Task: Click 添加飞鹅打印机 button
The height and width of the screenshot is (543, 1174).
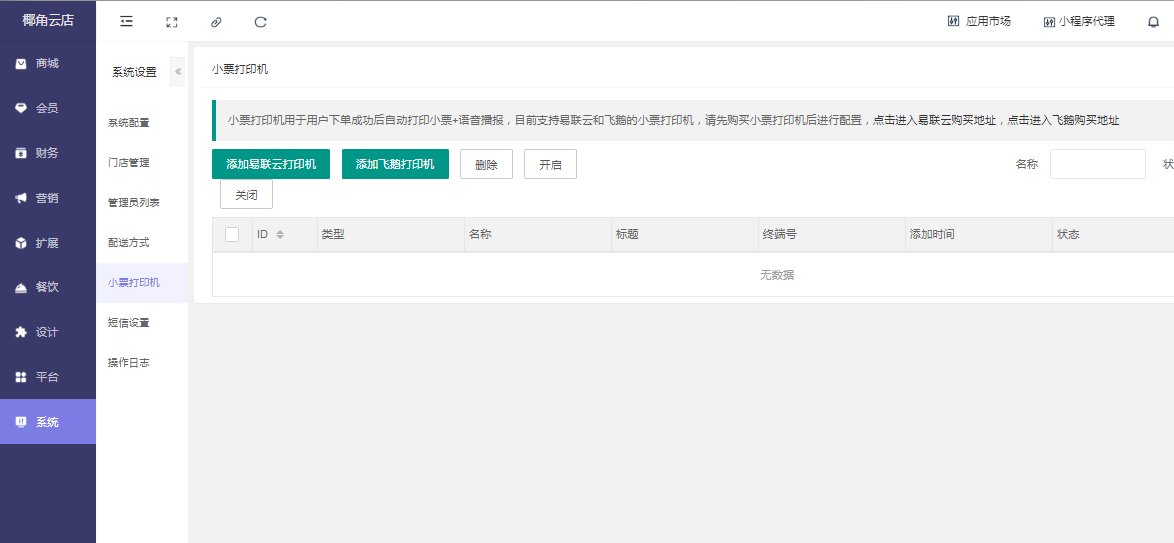Action: 395,164
